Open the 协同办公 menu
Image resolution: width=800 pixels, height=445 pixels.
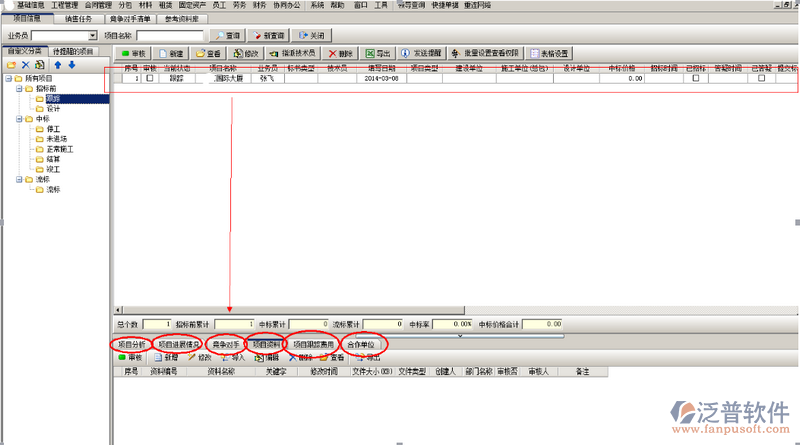point(287,5)
